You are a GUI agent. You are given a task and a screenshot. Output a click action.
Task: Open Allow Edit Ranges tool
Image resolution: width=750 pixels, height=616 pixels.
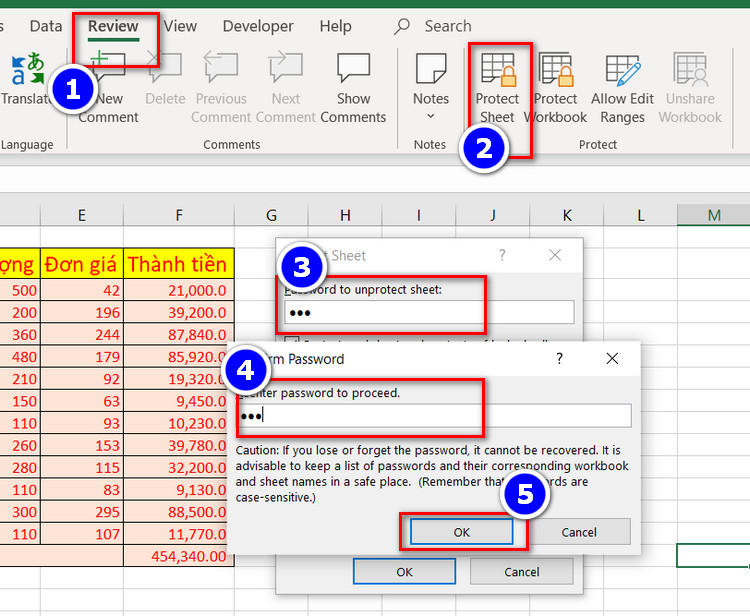click(x=622, y=71)
